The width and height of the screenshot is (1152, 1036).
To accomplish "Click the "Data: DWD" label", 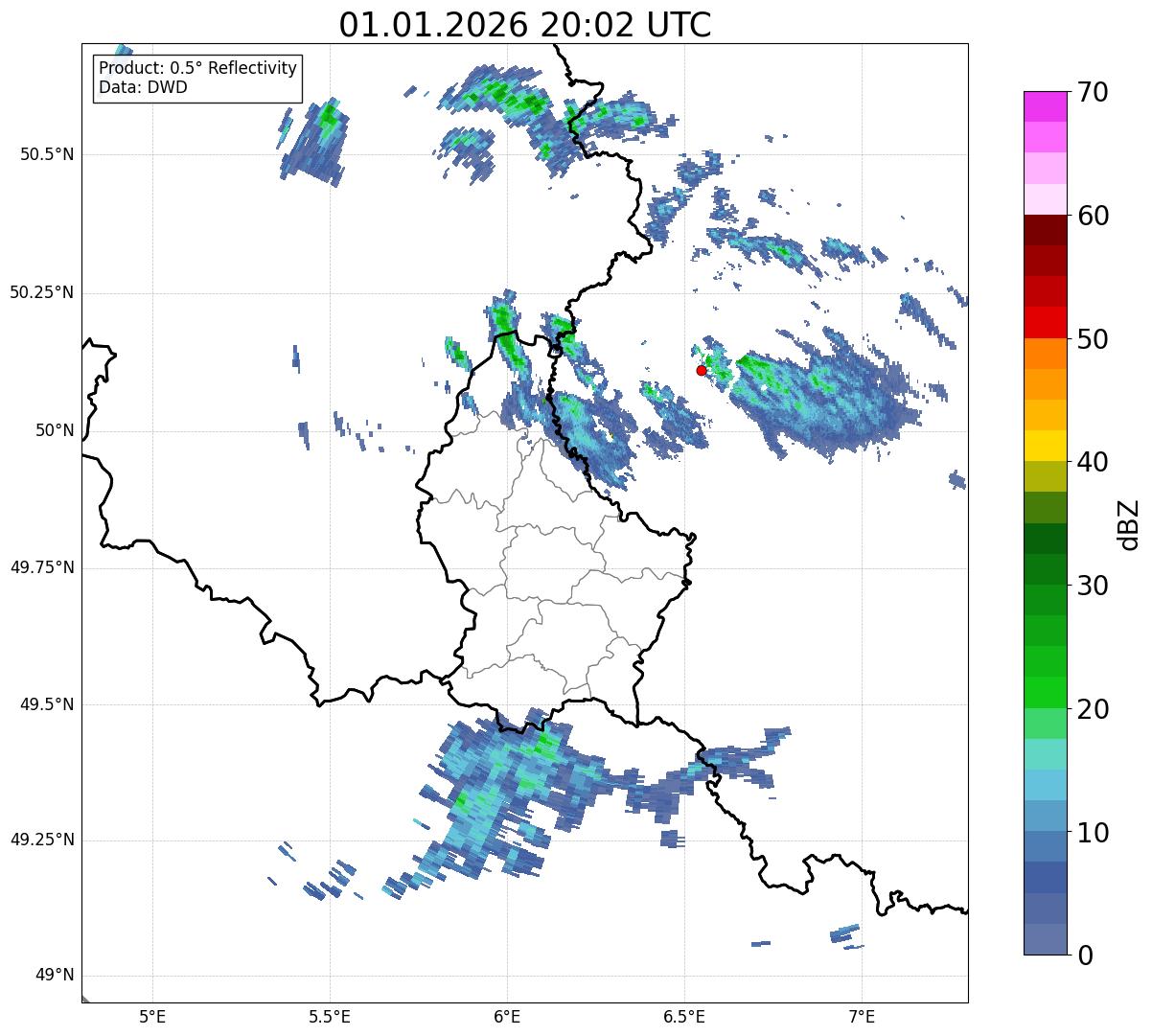I will click(143, 87).
